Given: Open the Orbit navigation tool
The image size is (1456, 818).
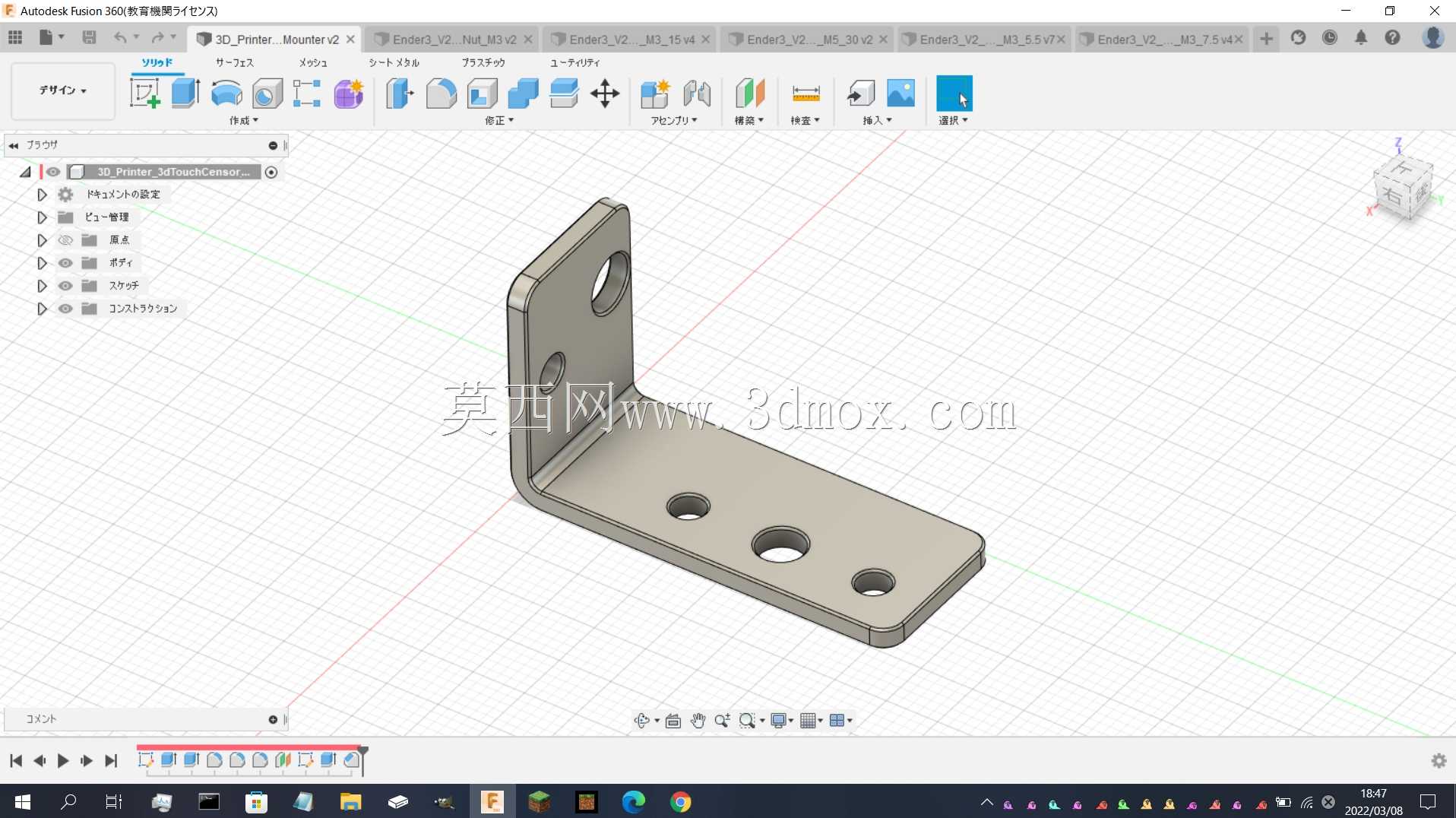Looking at the screenshot, I should click(x=641, y=720).
